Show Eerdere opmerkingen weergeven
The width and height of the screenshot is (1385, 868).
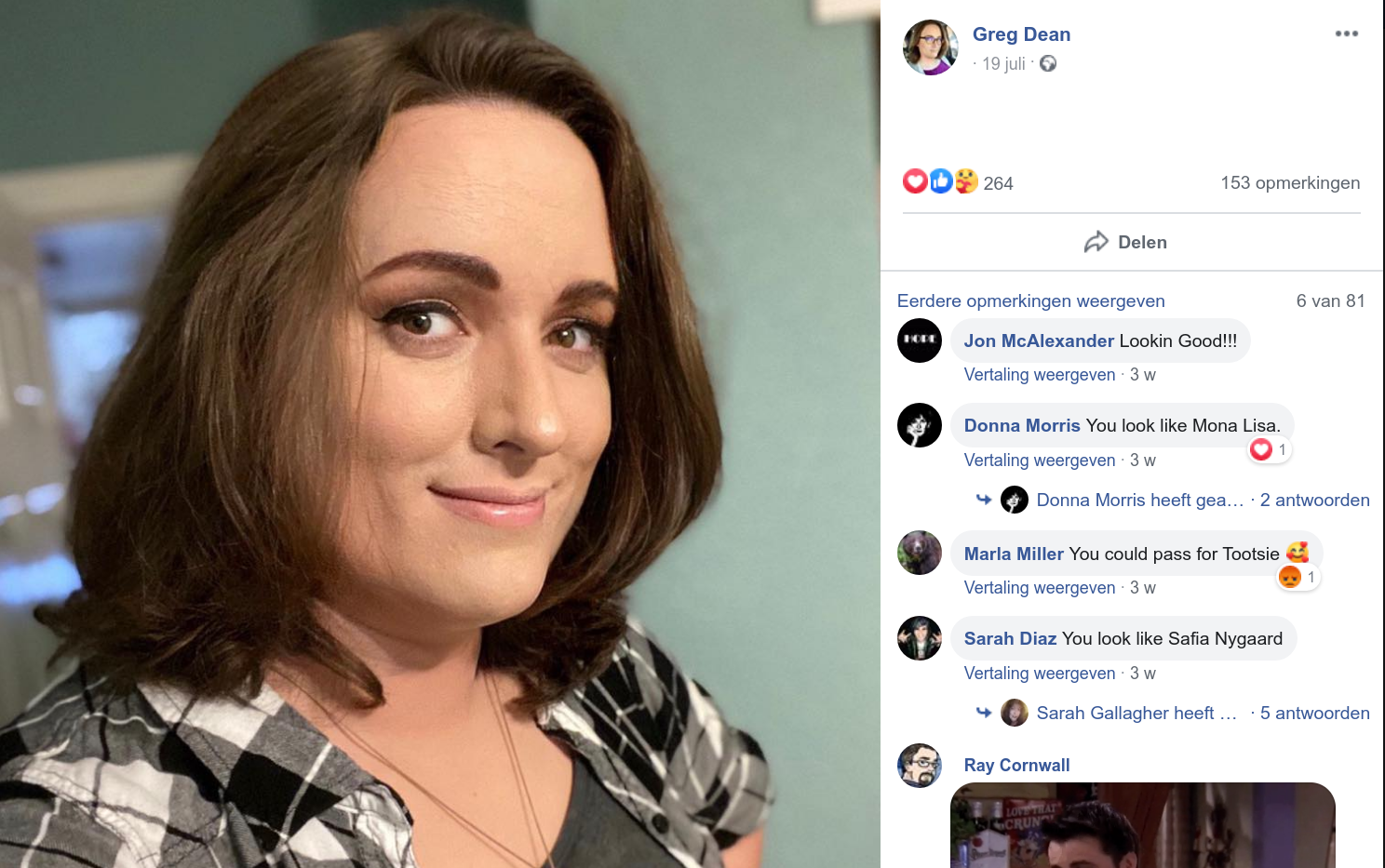[x=1030, y=300]
